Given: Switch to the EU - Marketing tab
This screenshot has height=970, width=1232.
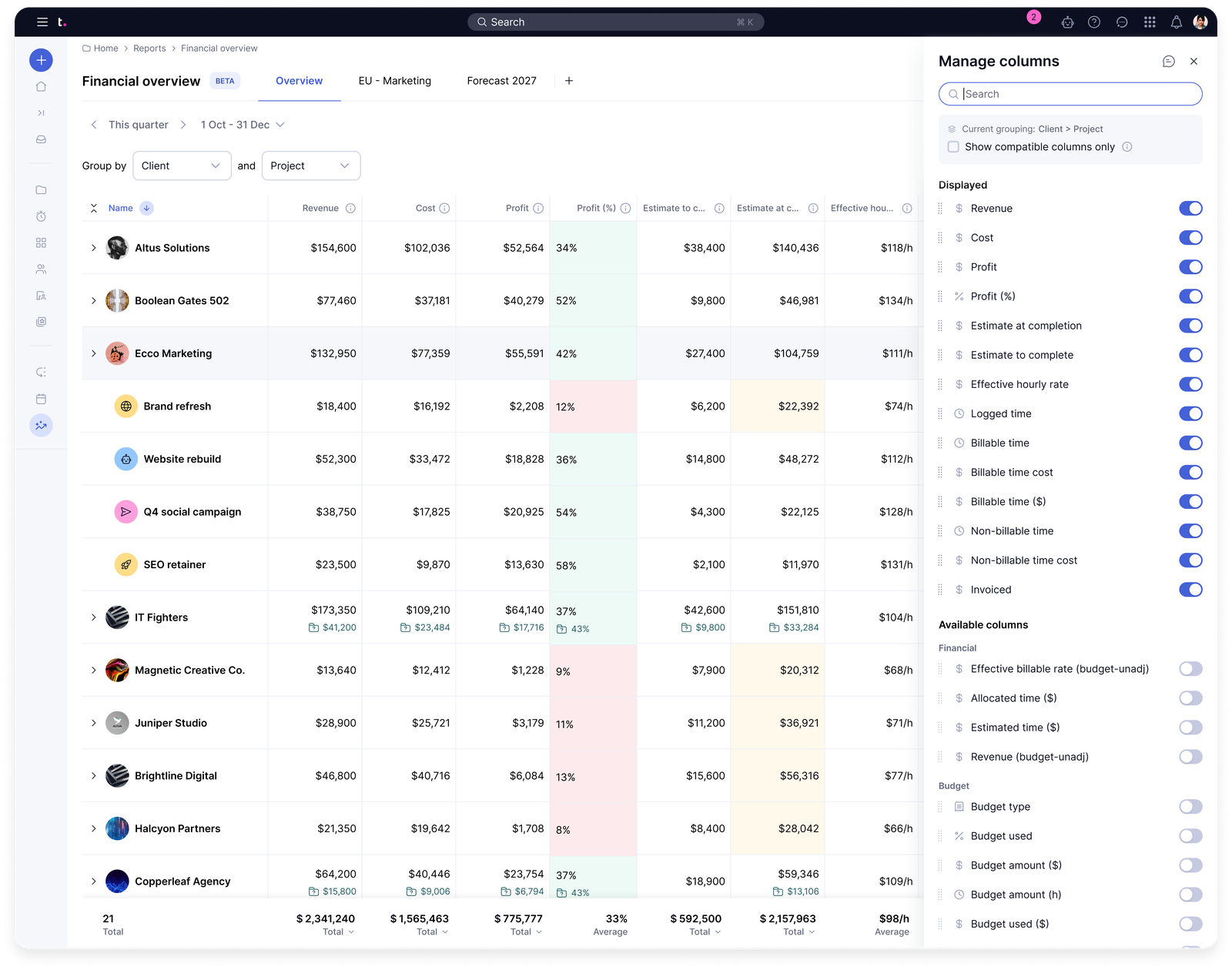Looking at the screenshot, I should [x=395, y=81].
